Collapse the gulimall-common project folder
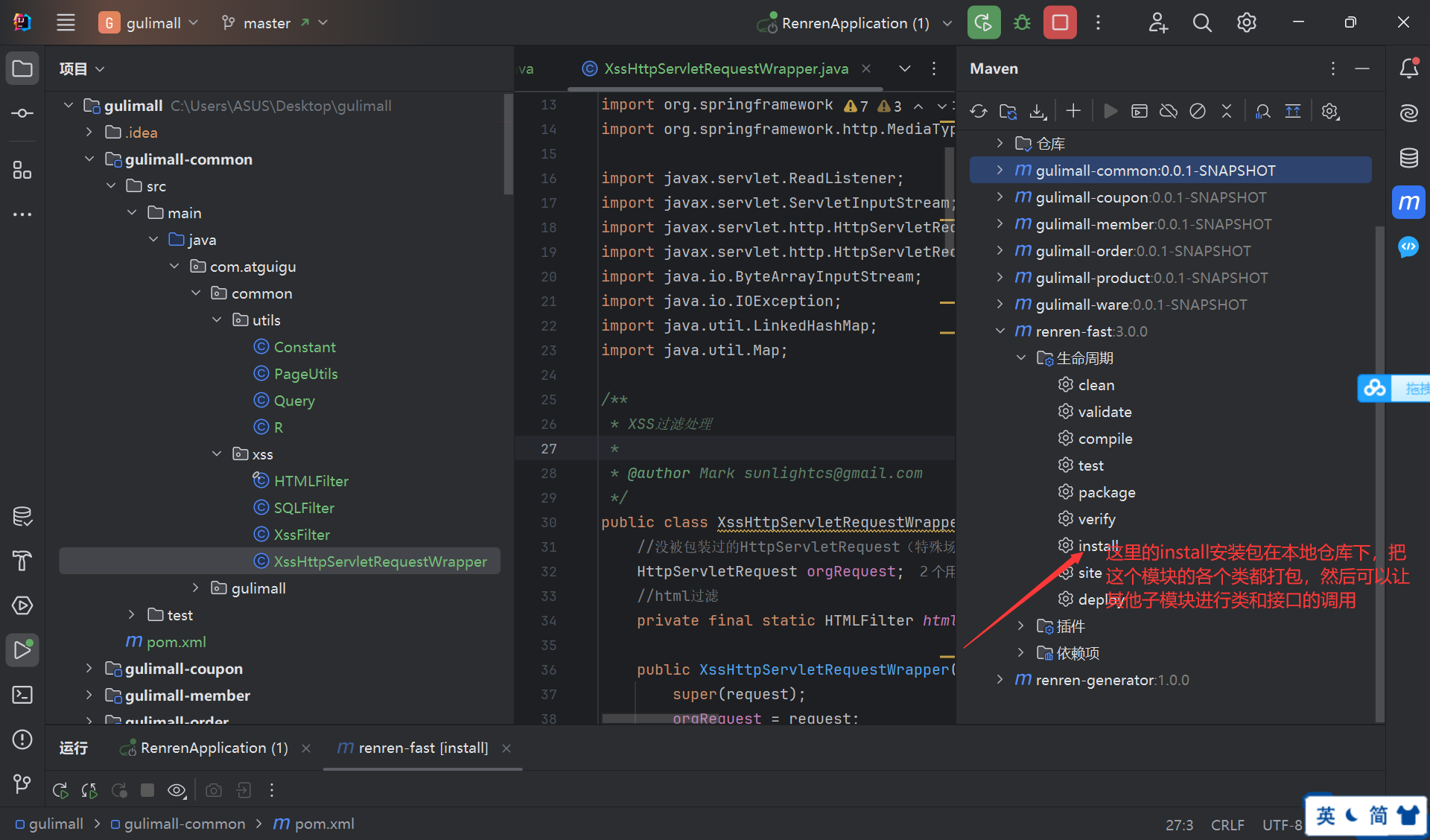The height and width of the screenshot is (840, 1430). pyautogui.click(x=89, y=159)
